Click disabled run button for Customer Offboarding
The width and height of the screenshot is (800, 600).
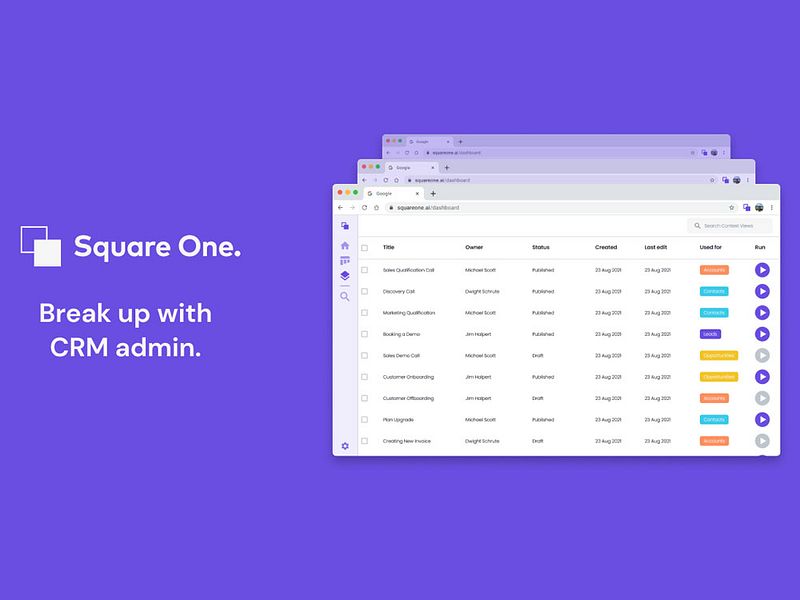coord(762,398)
